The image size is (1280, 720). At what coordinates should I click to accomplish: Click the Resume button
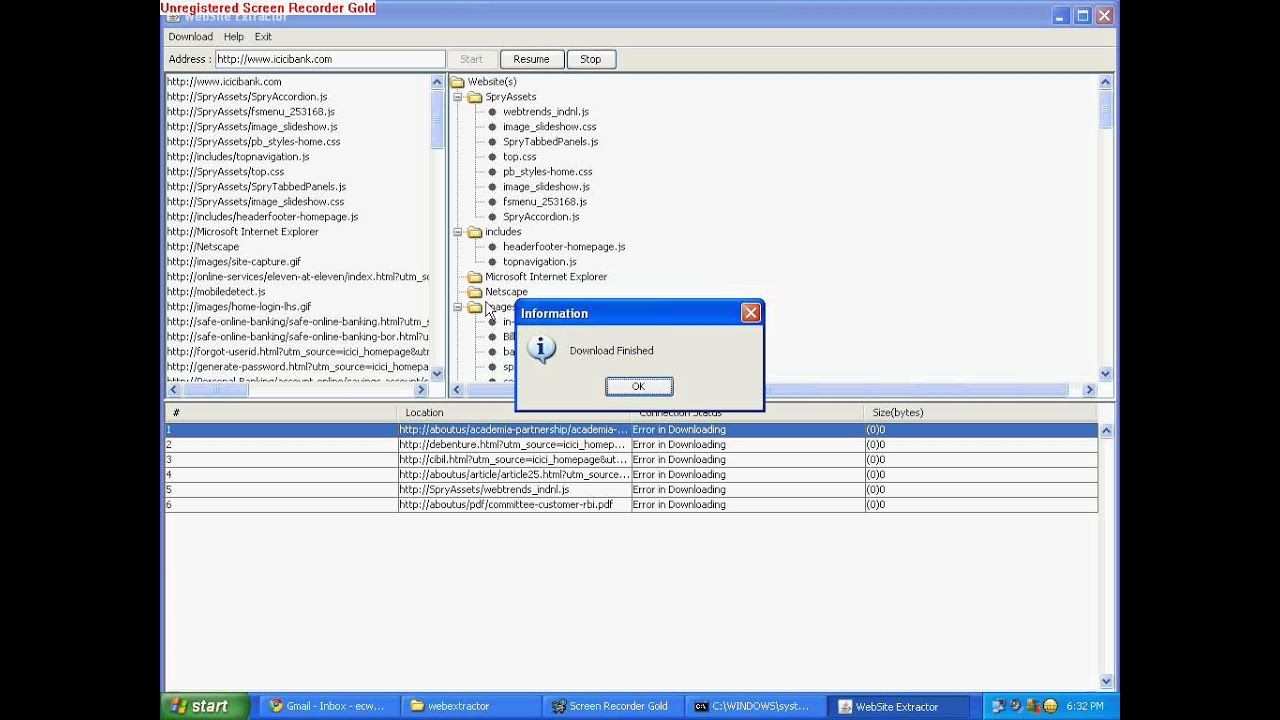click(531, 59)
